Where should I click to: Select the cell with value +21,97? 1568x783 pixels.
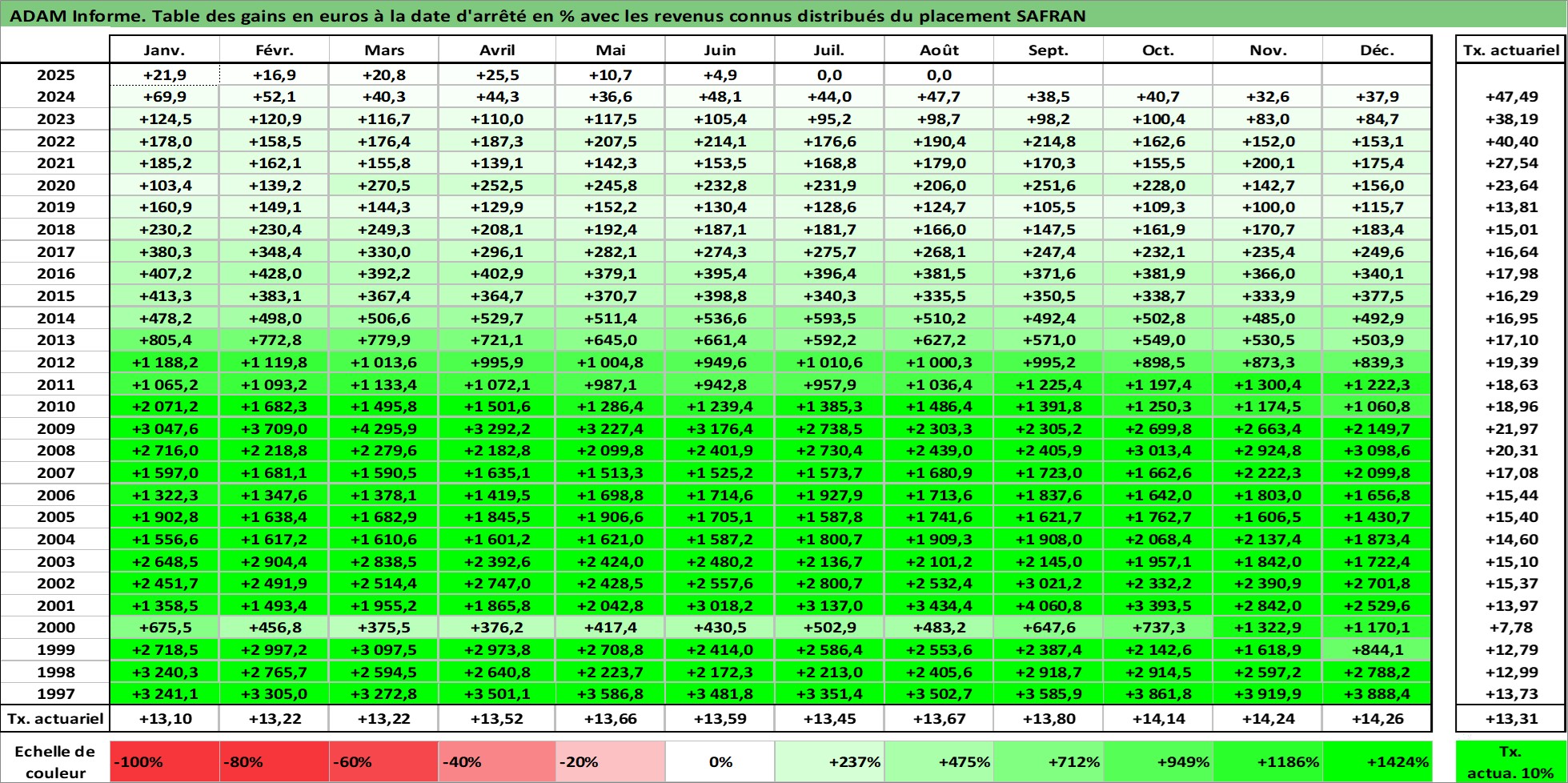point(1511,429)
